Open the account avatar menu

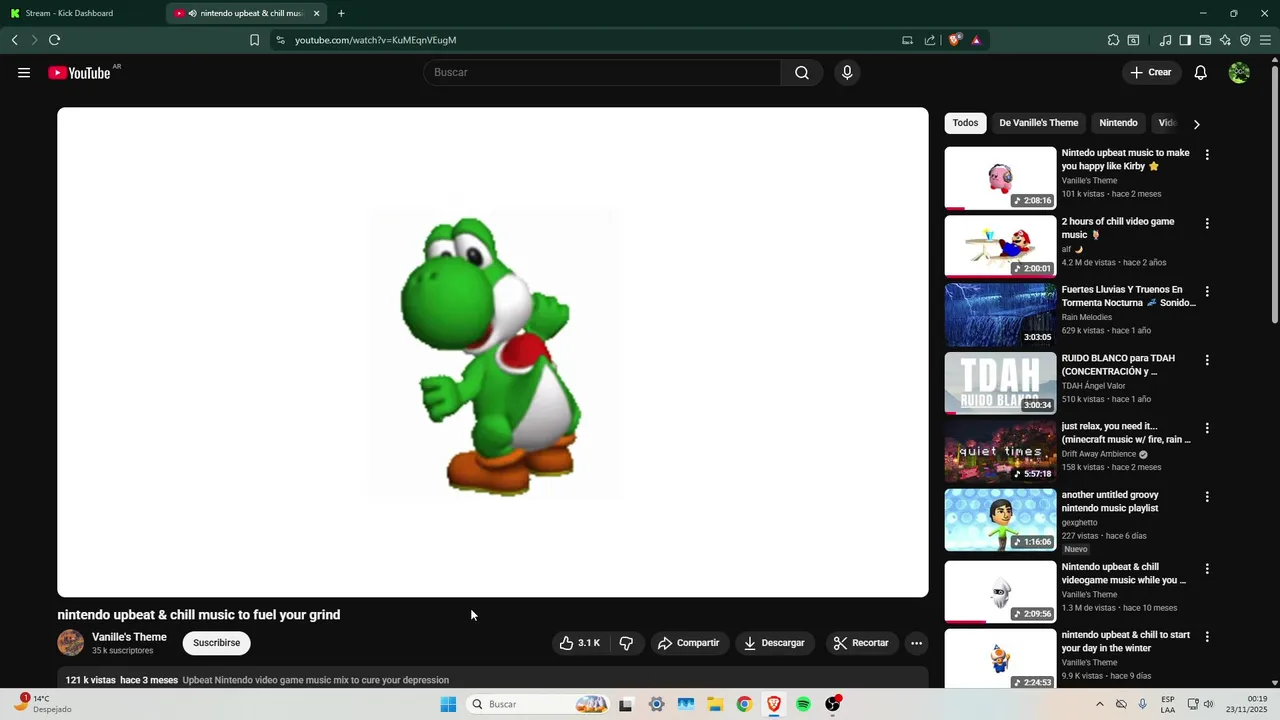pos(1239,72)
